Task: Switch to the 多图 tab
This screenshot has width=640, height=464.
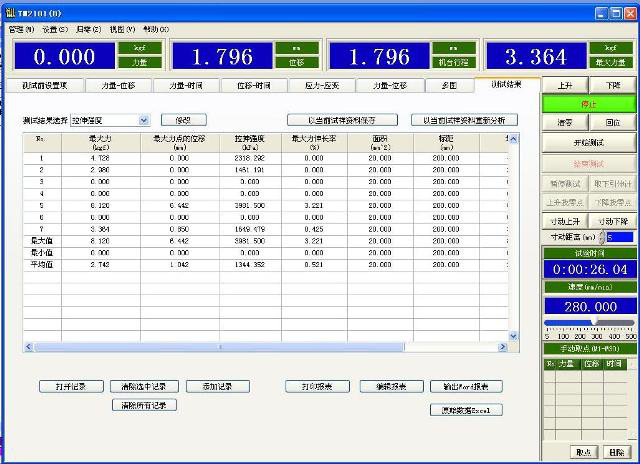Action: (x=449, y=86)
